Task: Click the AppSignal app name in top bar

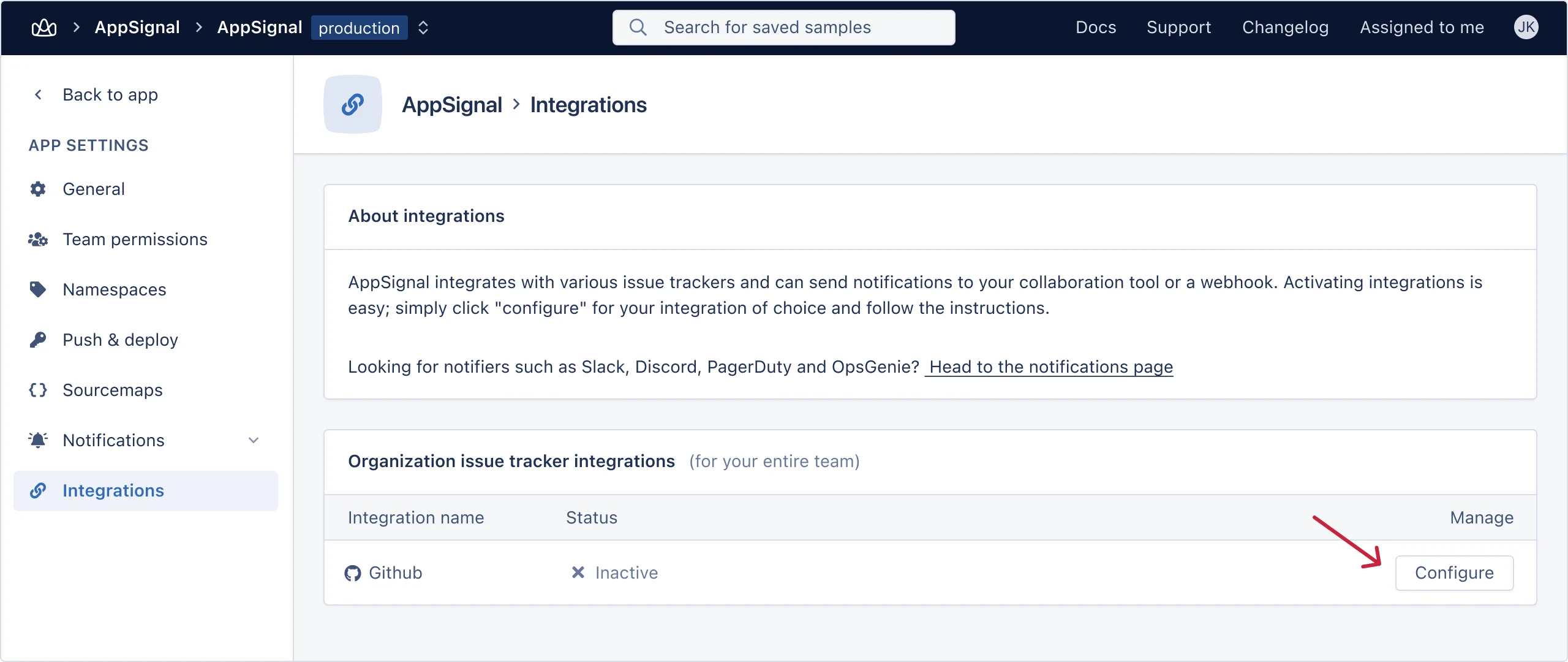Action: tap(260, 28)
